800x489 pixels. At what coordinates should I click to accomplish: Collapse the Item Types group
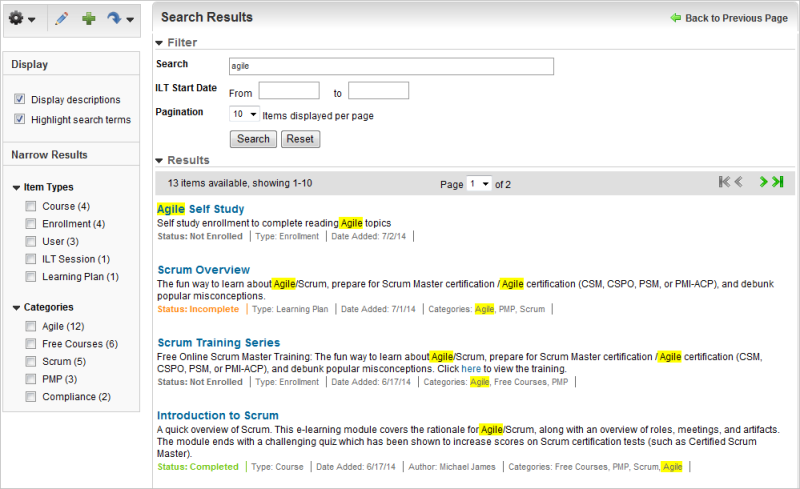16,188
